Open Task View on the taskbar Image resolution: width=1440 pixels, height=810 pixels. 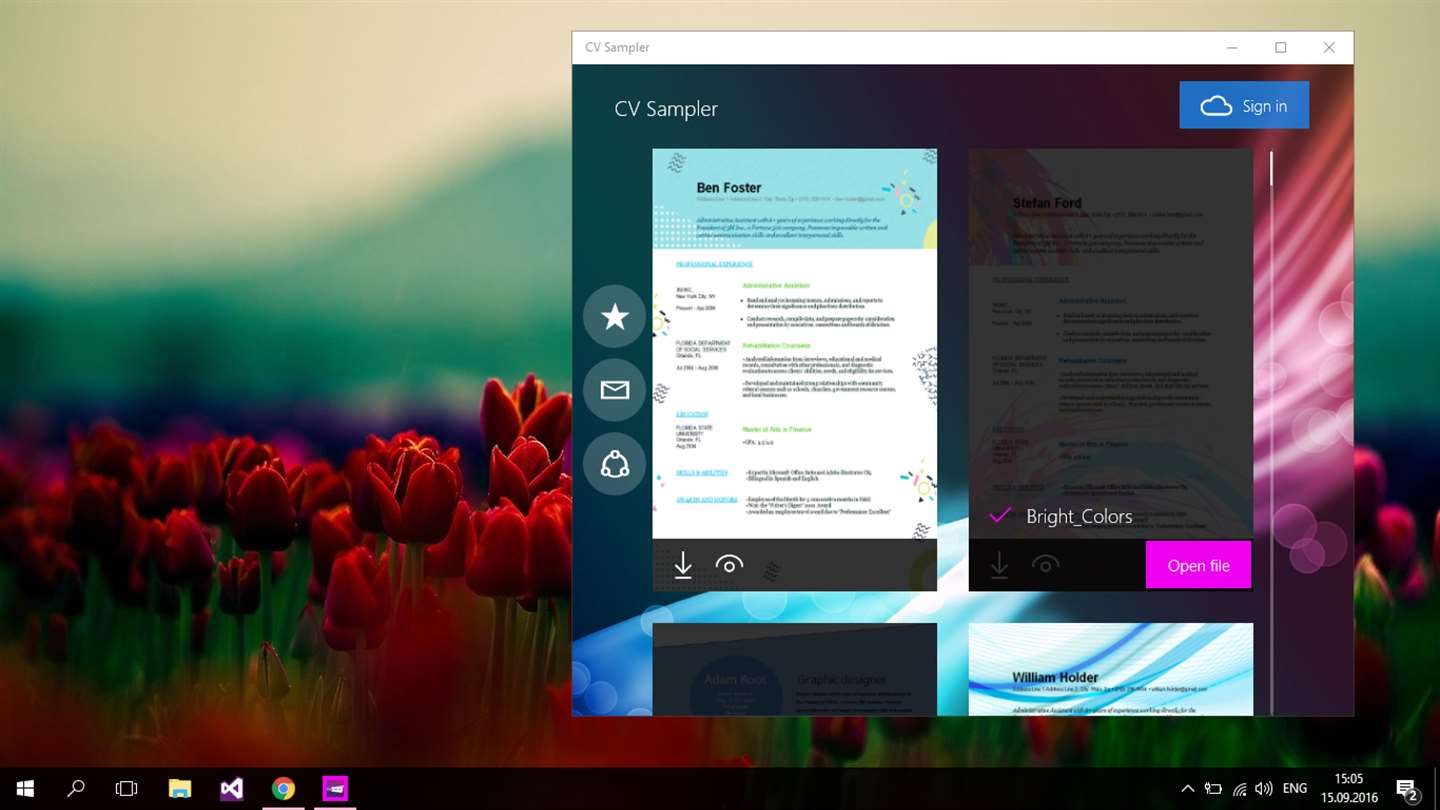[126, 789]
